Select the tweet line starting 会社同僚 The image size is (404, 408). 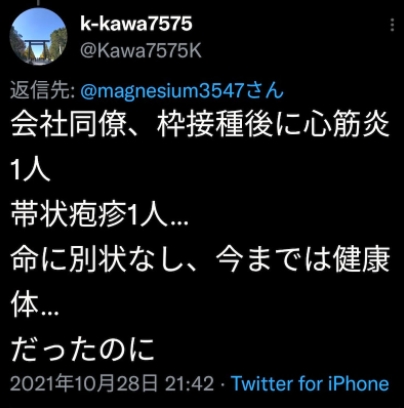coord(200,125)
